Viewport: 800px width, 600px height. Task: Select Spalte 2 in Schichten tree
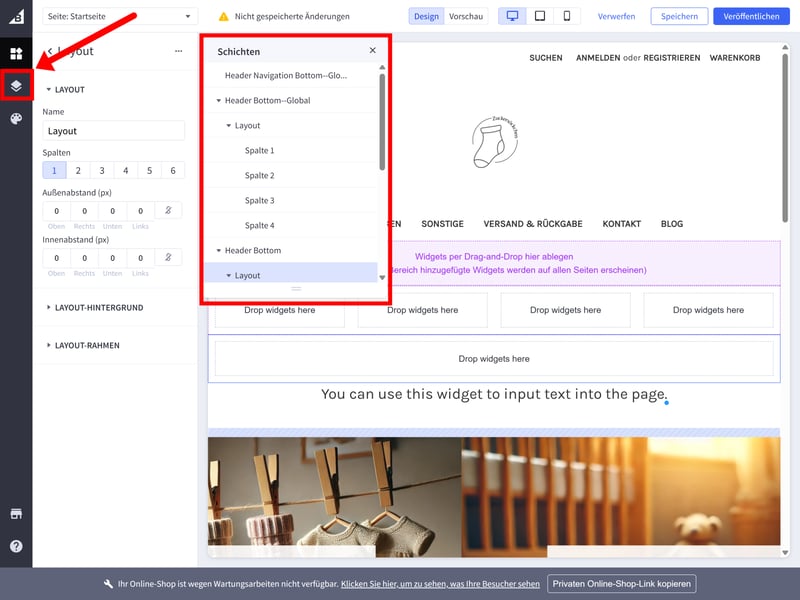259,176
